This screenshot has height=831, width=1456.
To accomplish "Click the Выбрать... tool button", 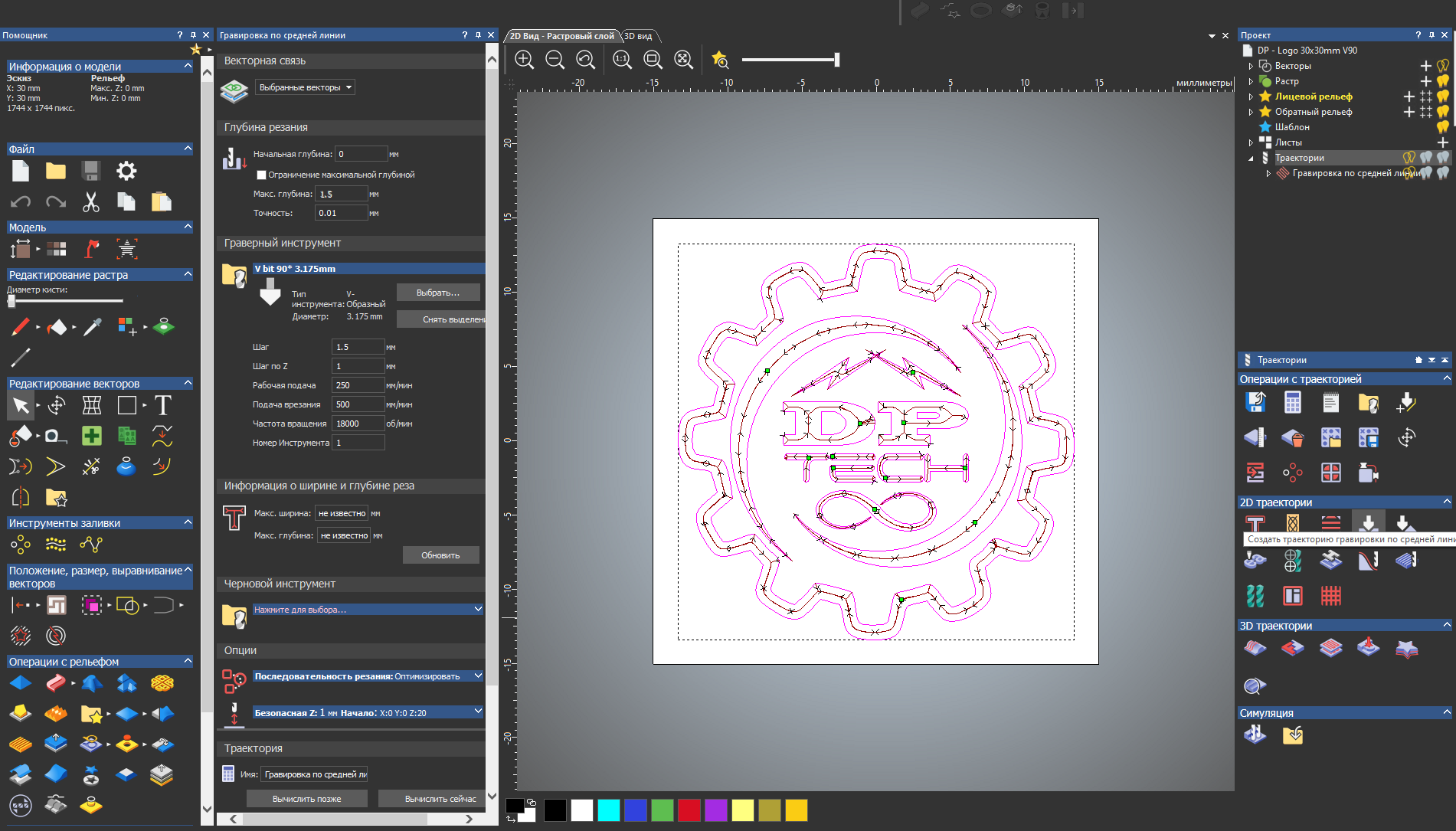I will (x=438, y=293).
